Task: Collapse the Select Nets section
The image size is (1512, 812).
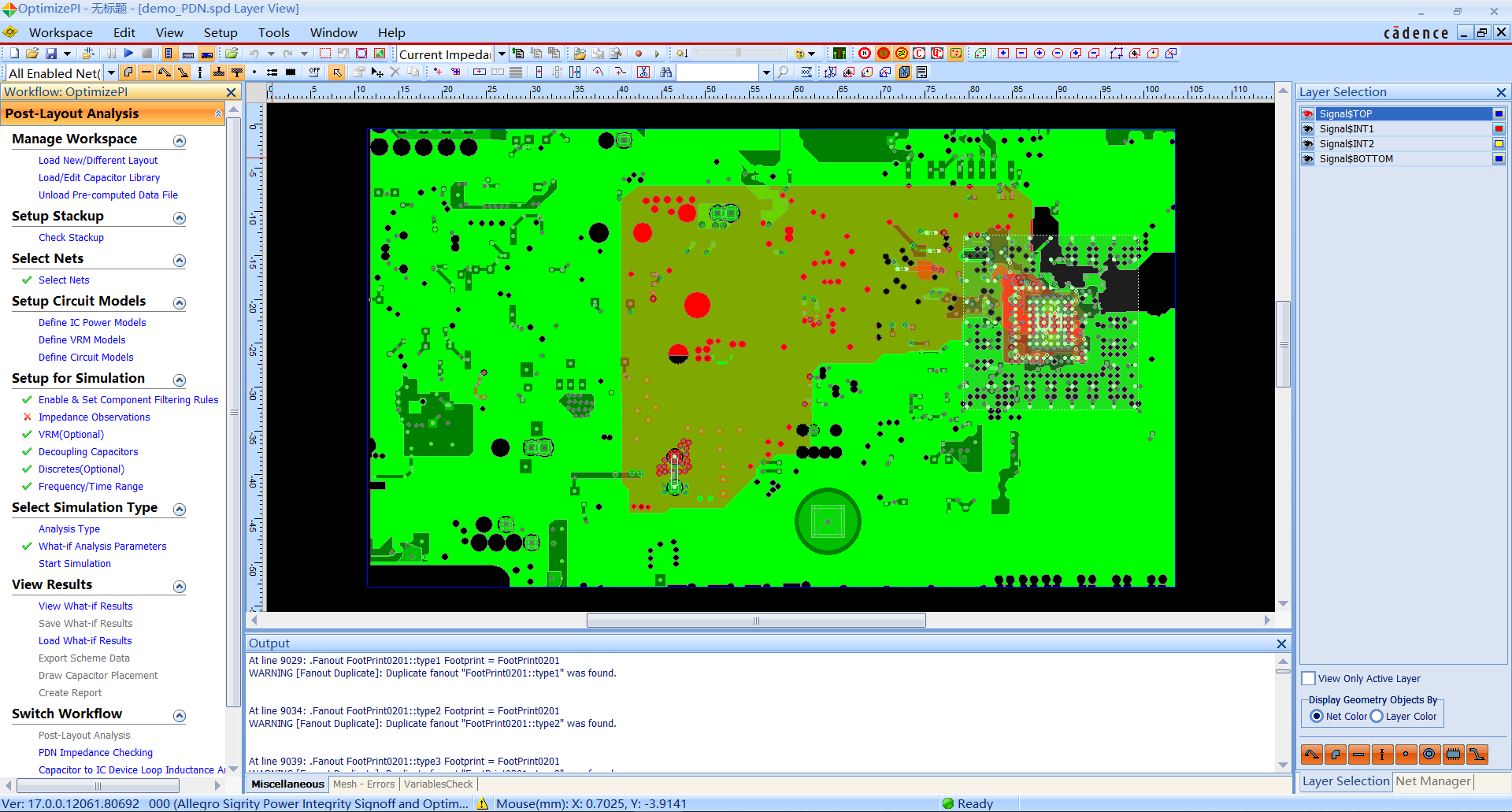Action: [180, 261]
